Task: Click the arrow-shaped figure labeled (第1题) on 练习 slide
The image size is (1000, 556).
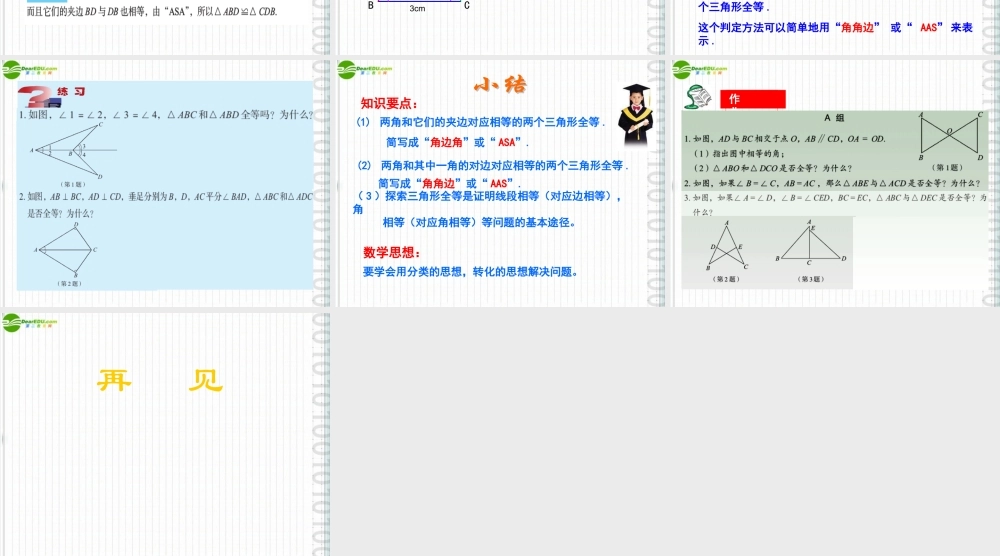Action: click(x=72, y=150)
